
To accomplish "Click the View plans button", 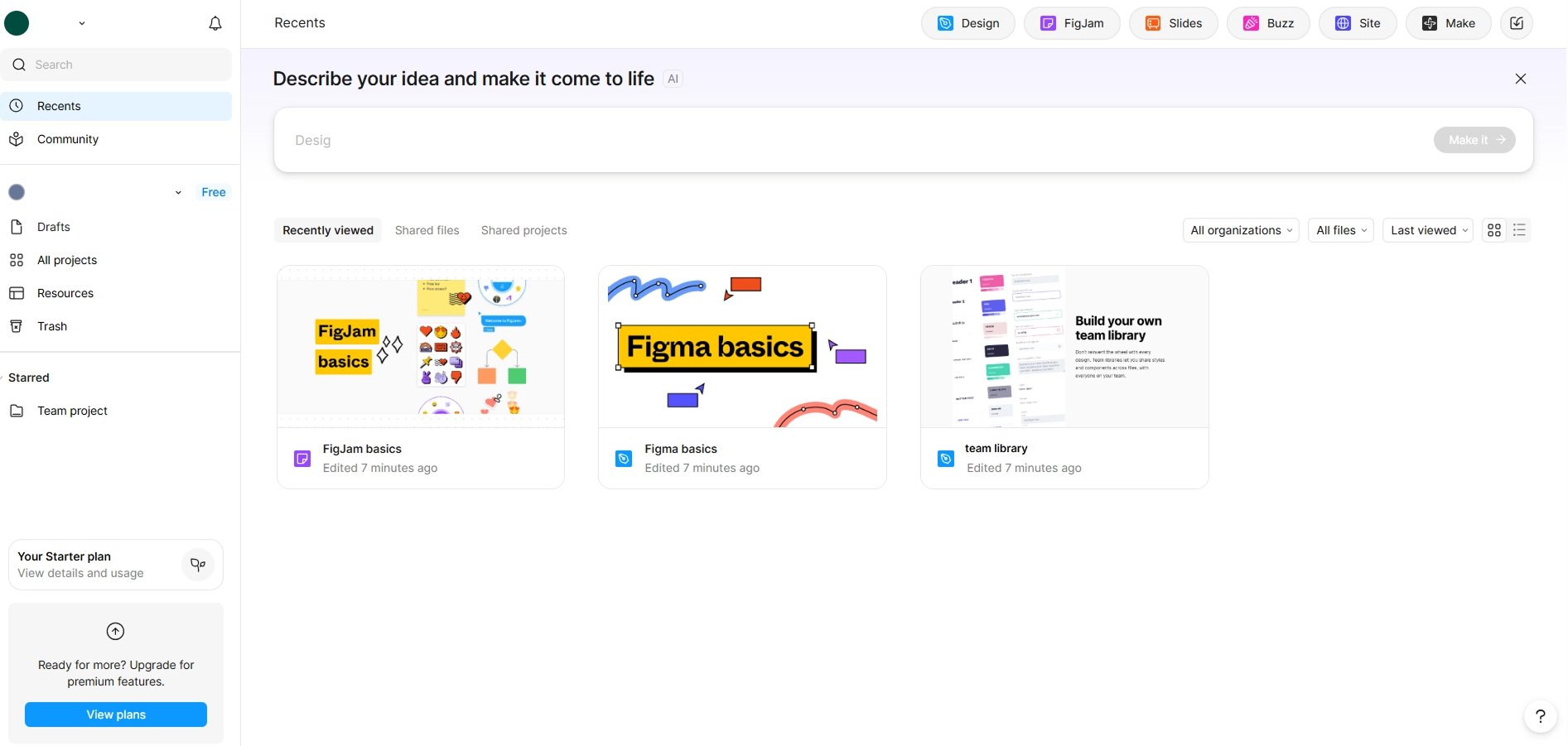I will [115, 715].
